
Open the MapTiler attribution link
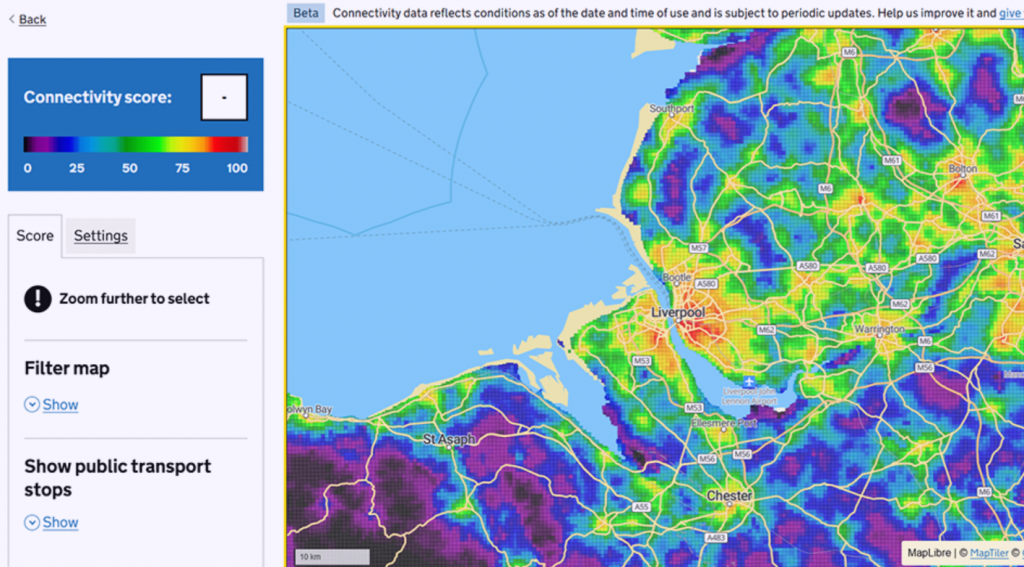[x=989, y=552]
